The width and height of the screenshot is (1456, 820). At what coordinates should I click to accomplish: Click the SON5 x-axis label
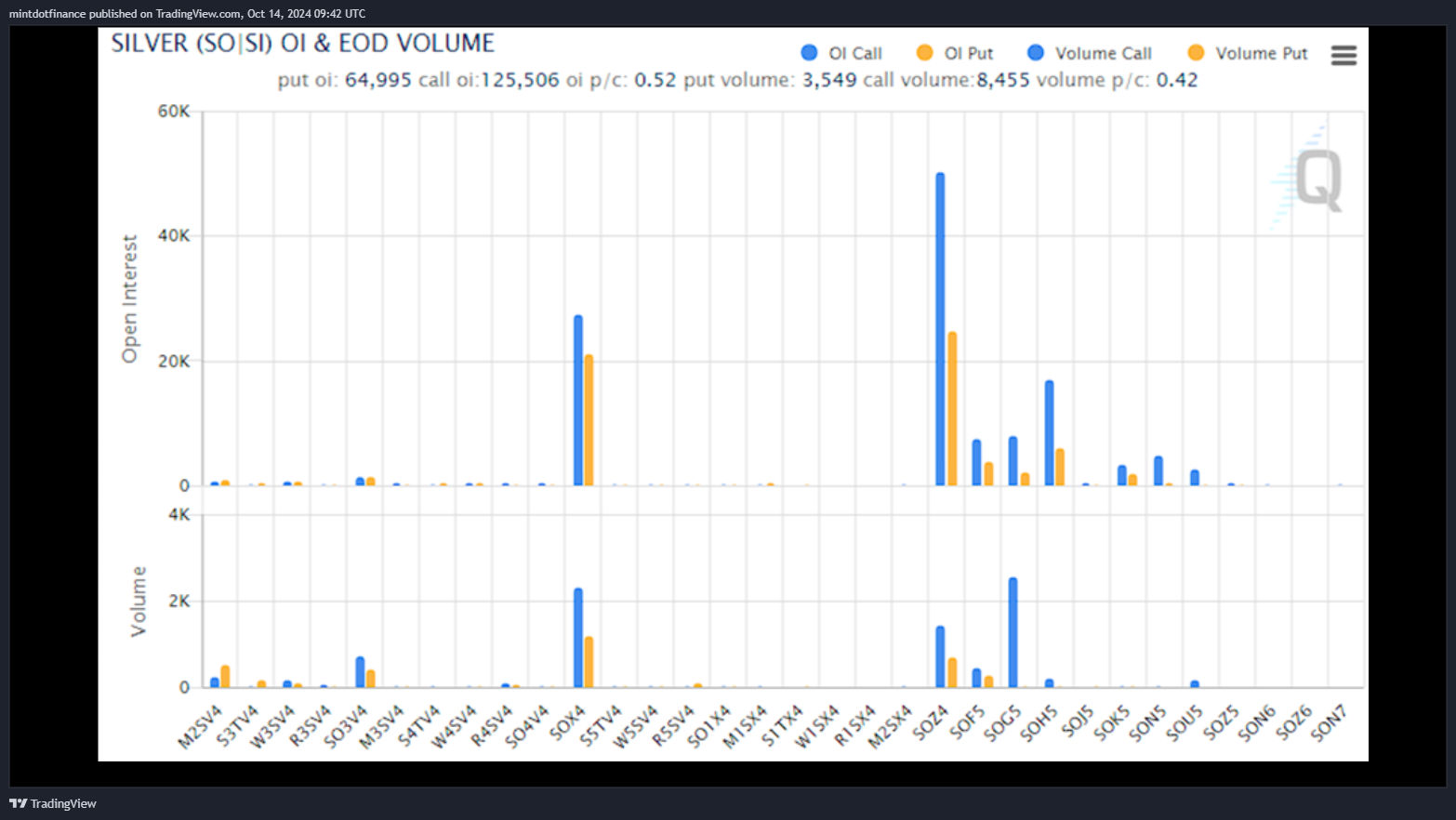click(x=1148, y=723)
